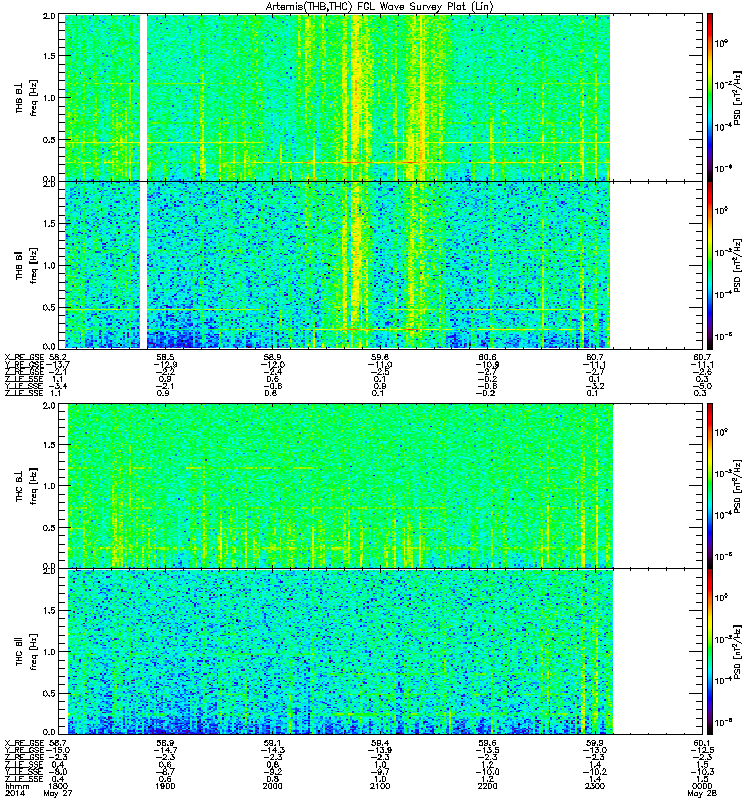This screenshot has width=750, height=800.
Task: Click the THC Y_RE_GSE value '-15.0'
Action: coord(57,750)
